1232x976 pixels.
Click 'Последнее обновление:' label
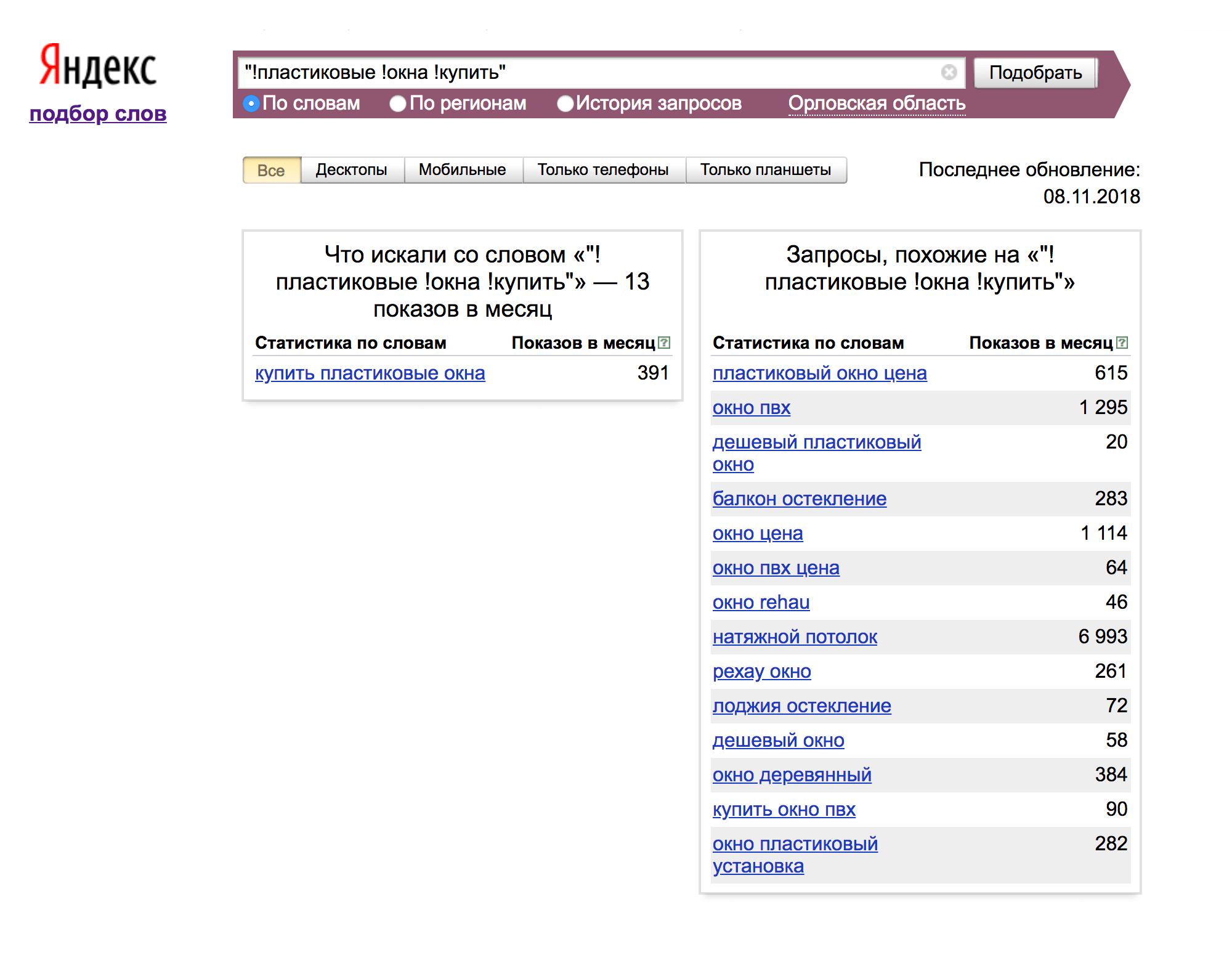[1029, 169]
